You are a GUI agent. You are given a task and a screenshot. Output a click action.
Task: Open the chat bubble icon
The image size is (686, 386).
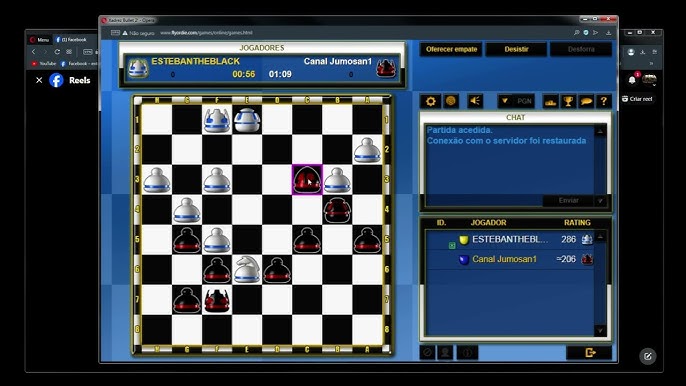586,102
